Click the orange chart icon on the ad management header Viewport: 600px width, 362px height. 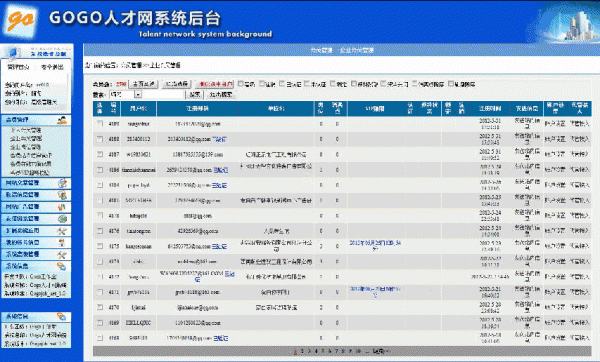(62, 207)
